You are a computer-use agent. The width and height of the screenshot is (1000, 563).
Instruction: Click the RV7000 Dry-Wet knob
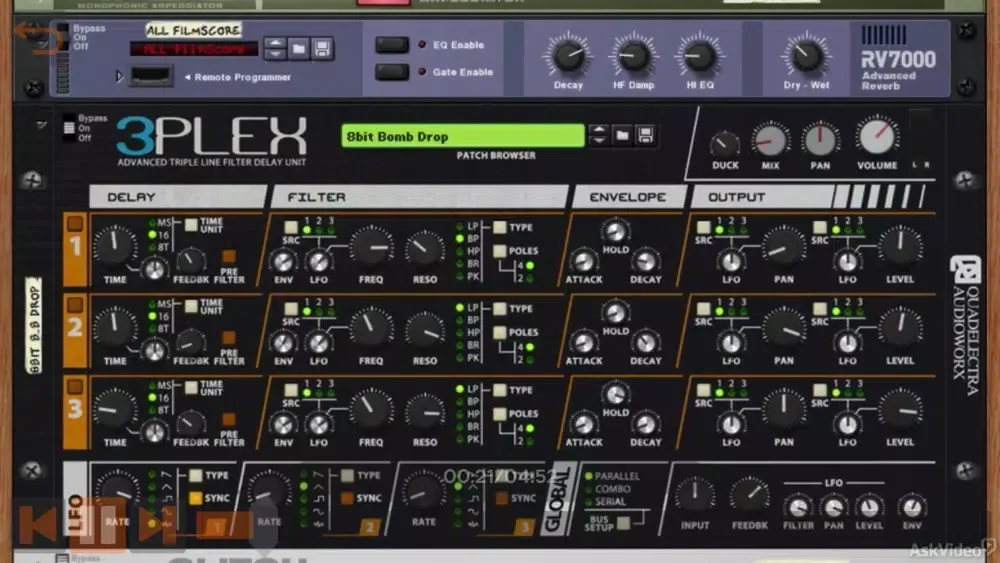[806, 55]
